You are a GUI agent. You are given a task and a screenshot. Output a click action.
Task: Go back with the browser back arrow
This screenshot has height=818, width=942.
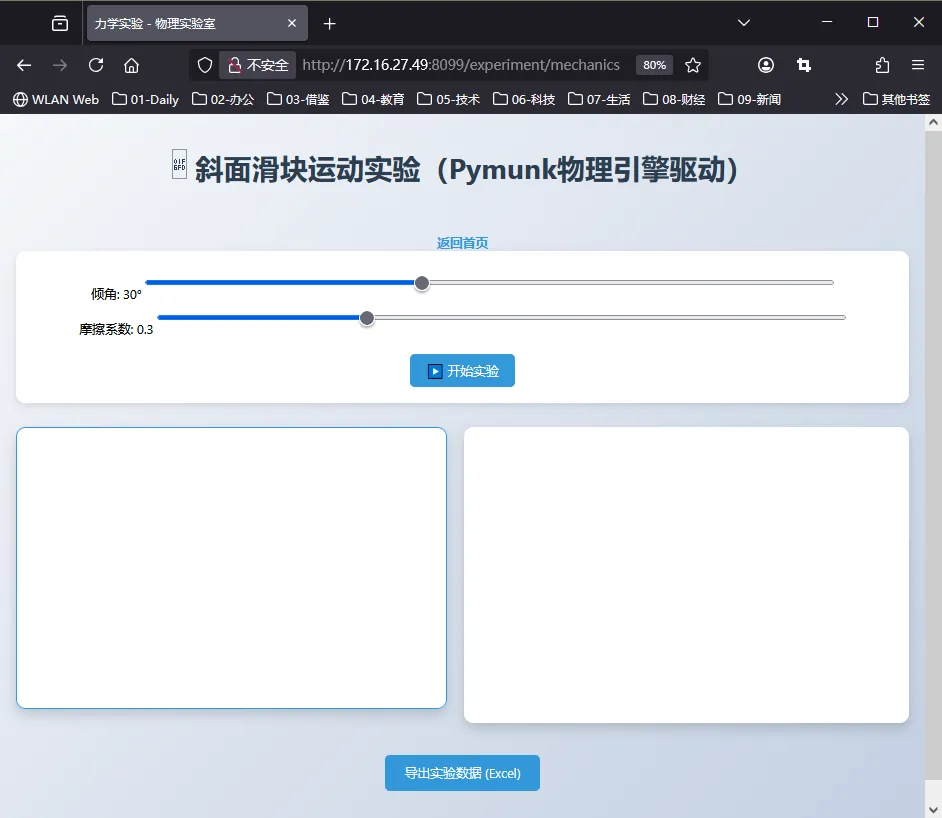24,65
